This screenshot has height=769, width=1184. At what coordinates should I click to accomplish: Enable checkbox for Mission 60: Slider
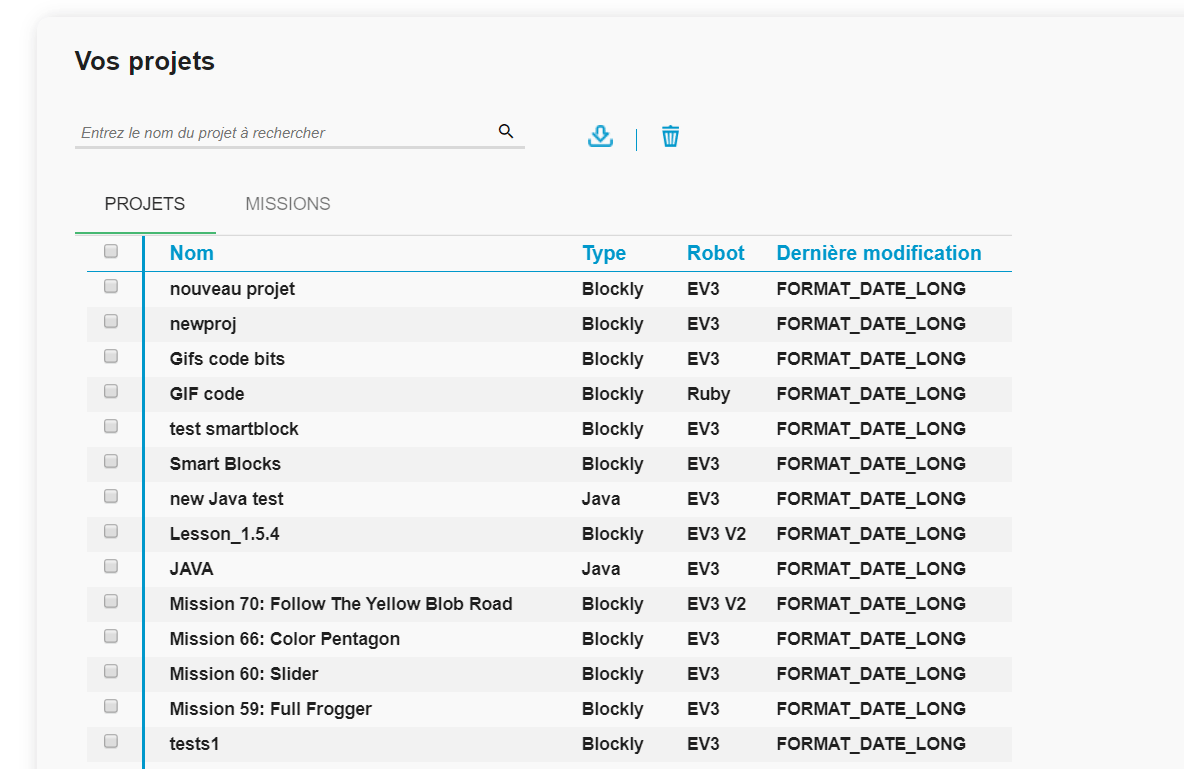[111, 671]
